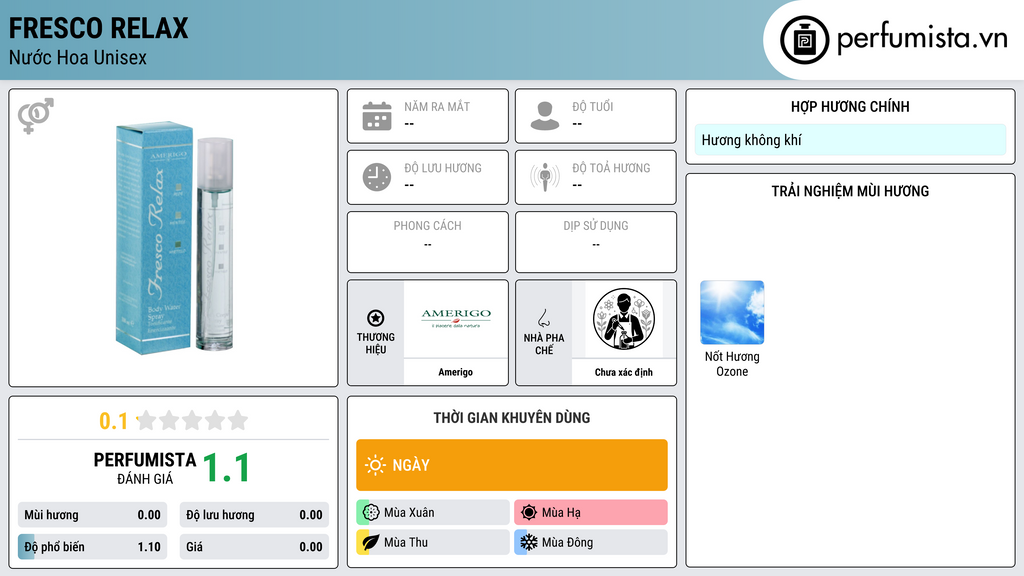Click the Mùi hương score bar
Screen dimensions: 1024x576
point(93,515)
